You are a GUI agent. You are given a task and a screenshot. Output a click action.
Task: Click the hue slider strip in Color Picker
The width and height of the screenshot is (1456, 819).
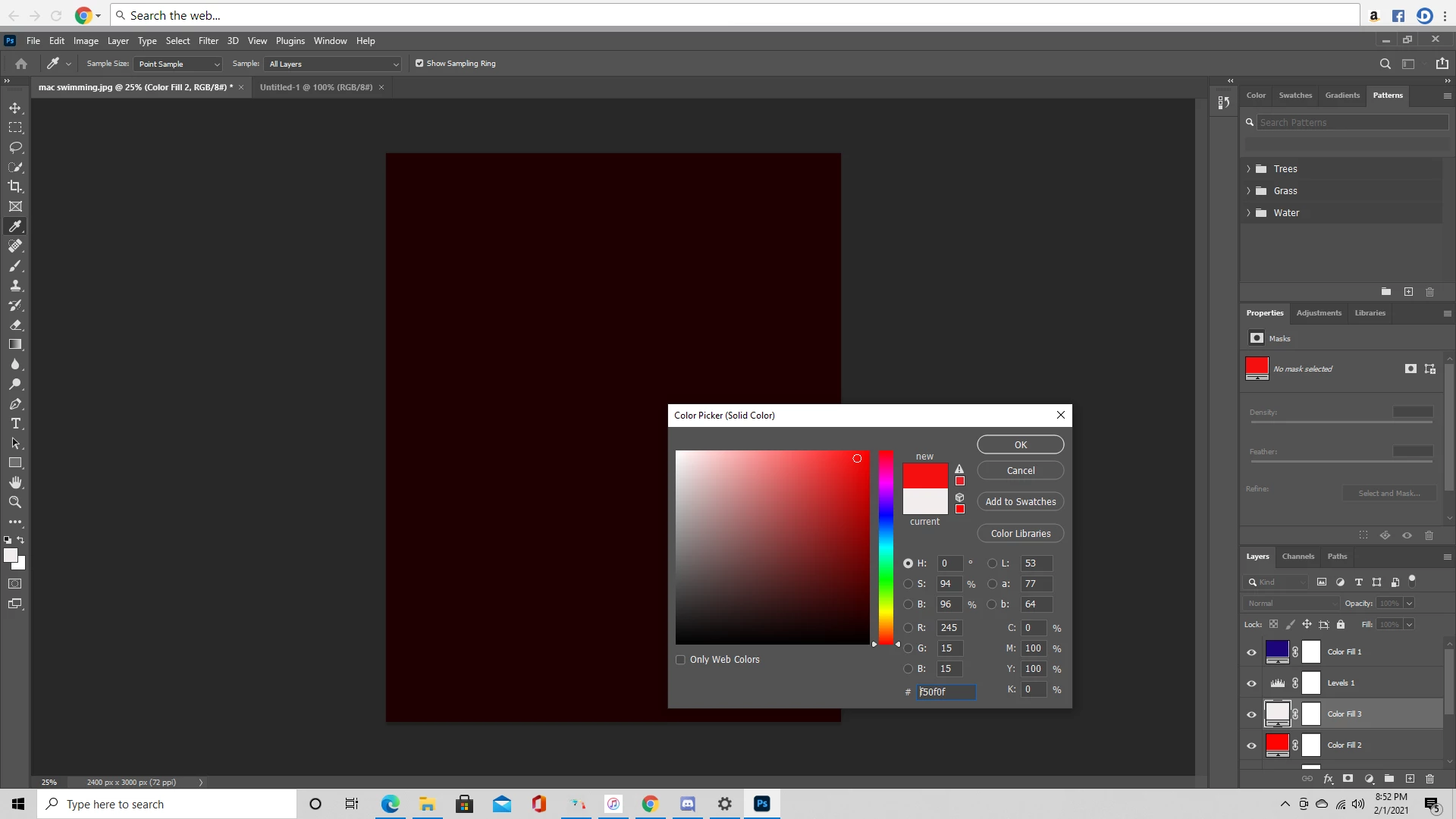(886, 548)
